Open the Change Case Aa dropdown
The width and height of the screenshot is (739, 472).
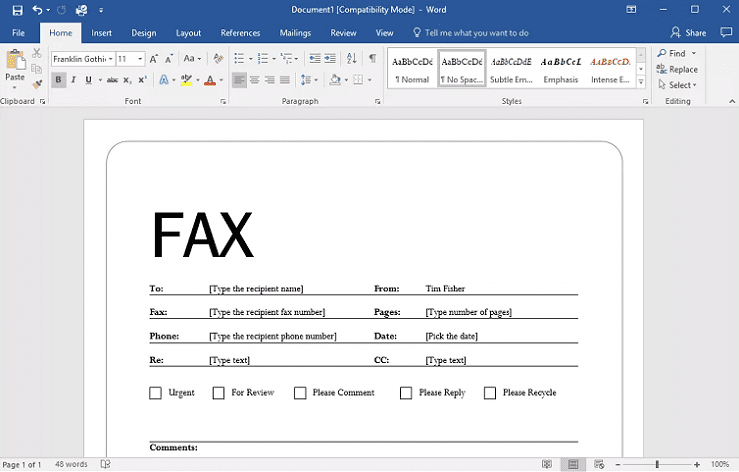tap(192, 58)
